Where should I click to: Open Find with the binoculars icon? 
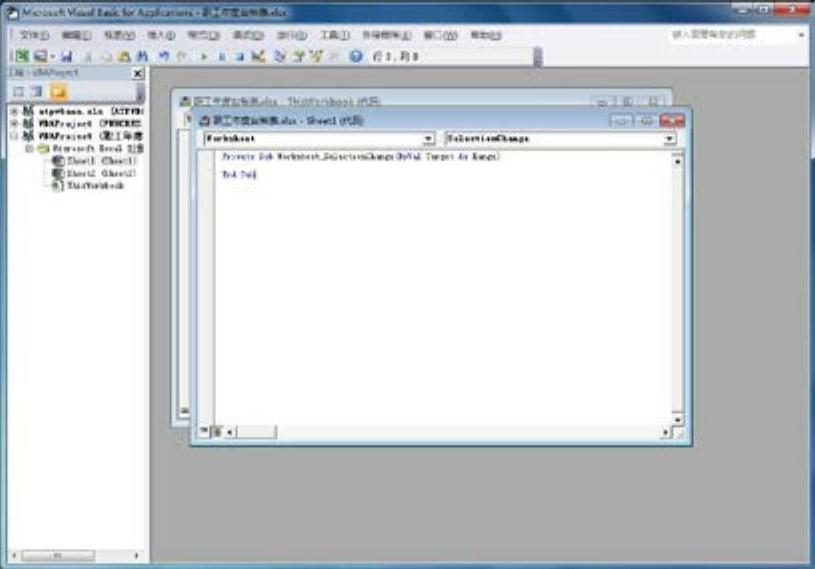(142, 56)
